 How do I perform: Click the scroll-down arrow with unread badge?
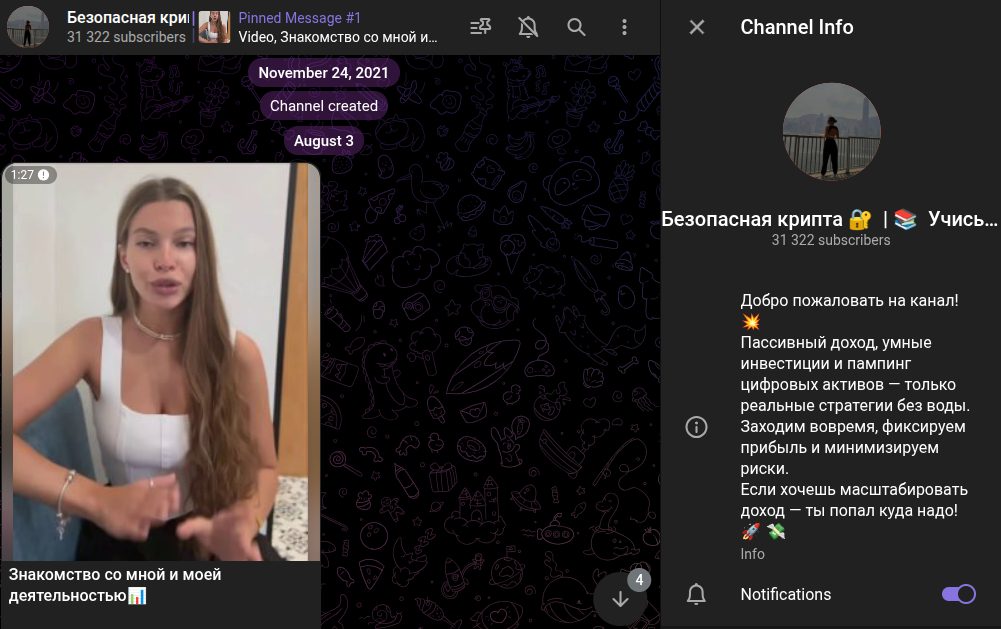click(620, 598)
